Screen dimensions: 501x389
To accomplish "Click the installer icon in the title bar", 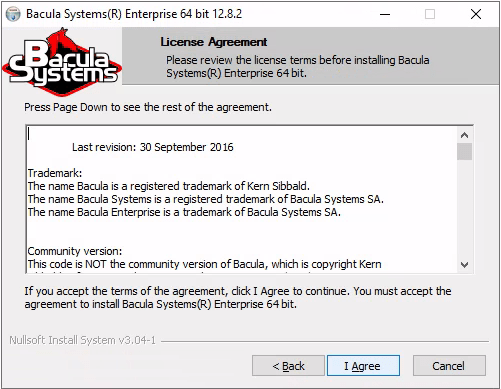I will (x=13, y=14).
